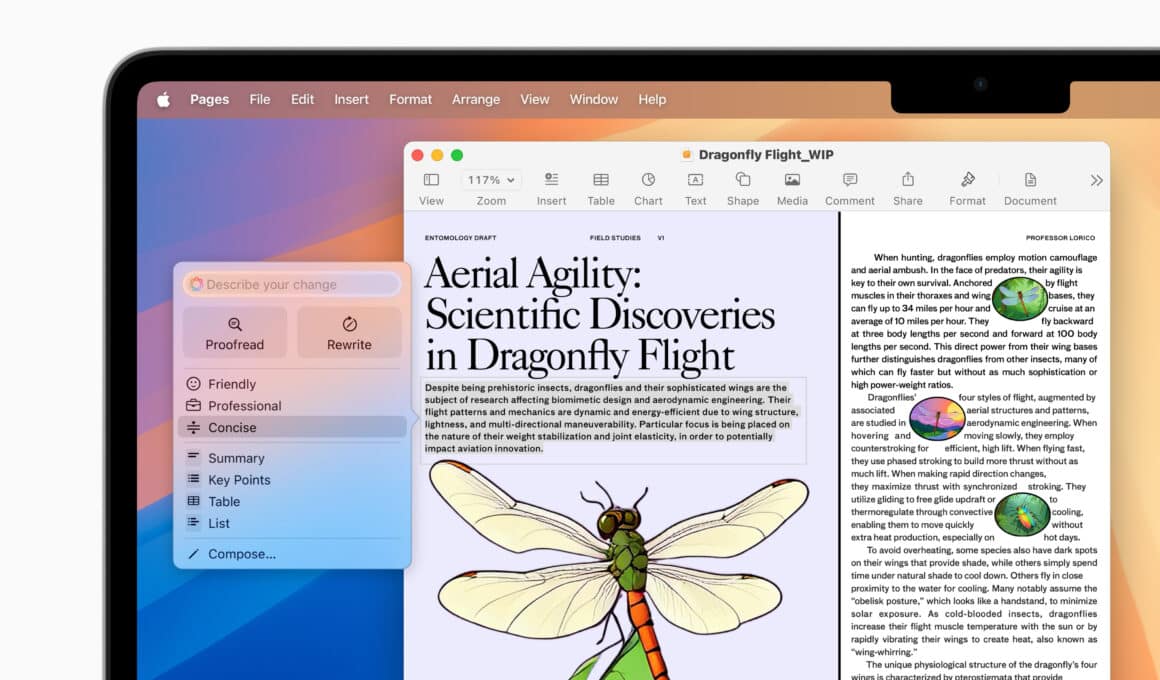Select the beetle inline image near thermoregulate text

tap(1022, 514)
